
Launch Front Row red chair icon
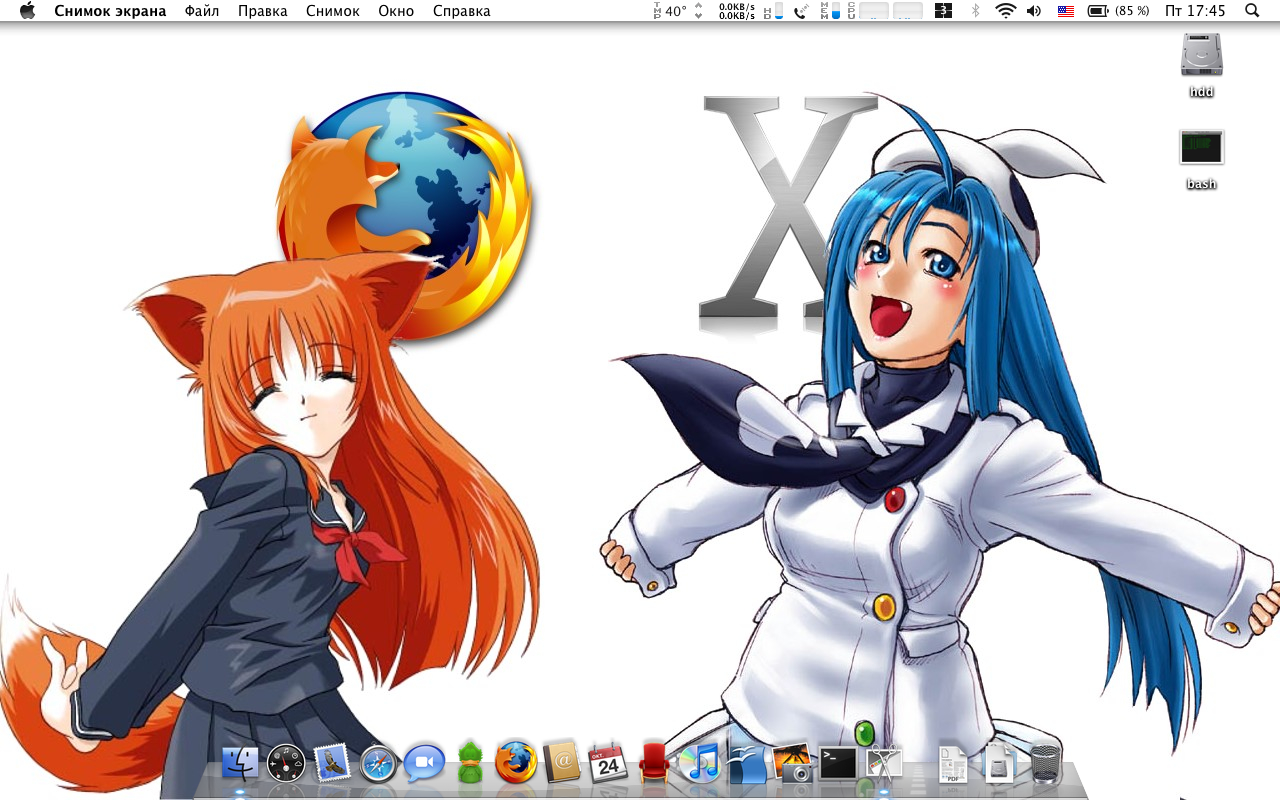click(654, 764)
